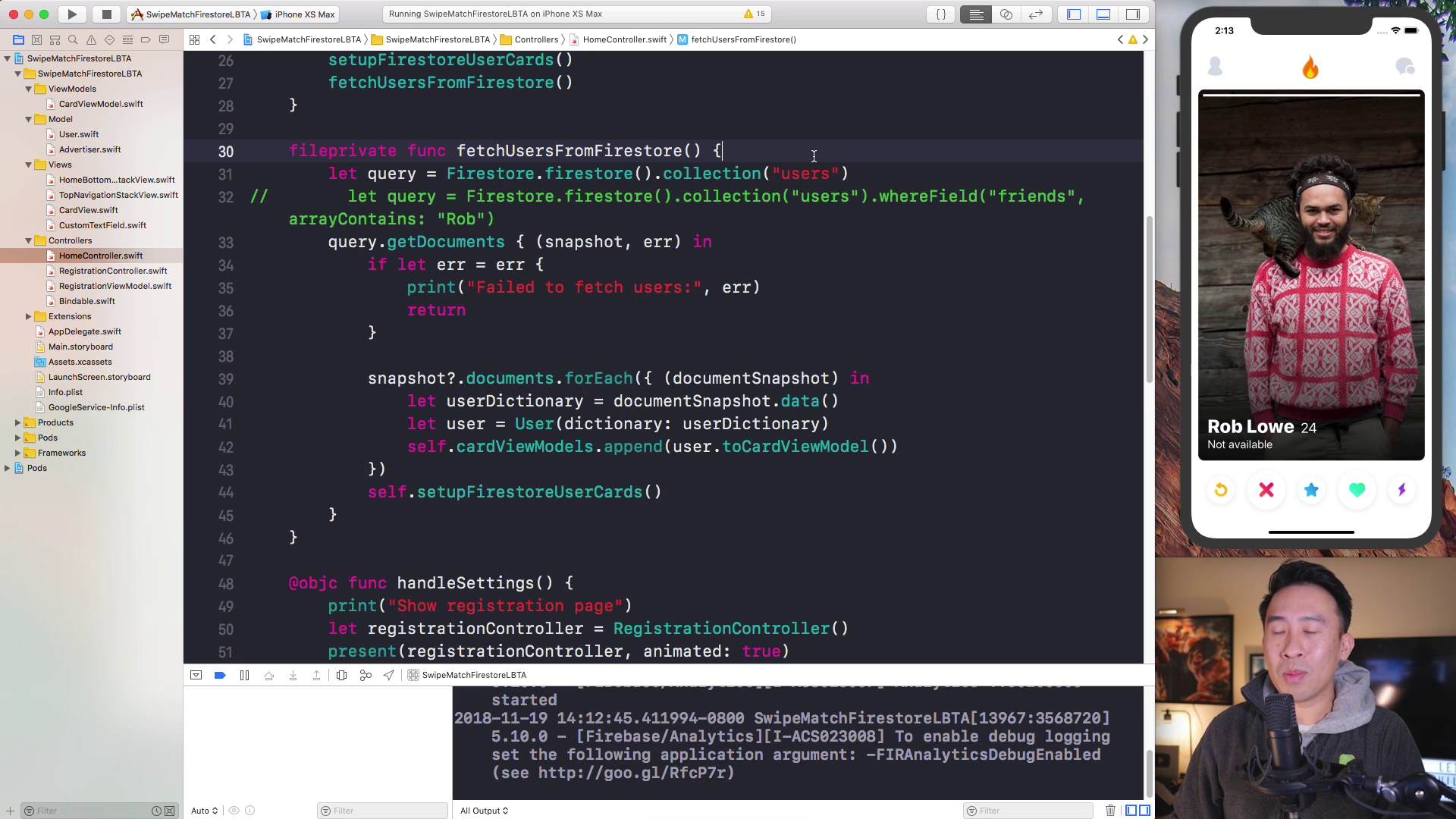Clear the console with the trash icon
The image size is (1456, 819).
(1110, 811)
